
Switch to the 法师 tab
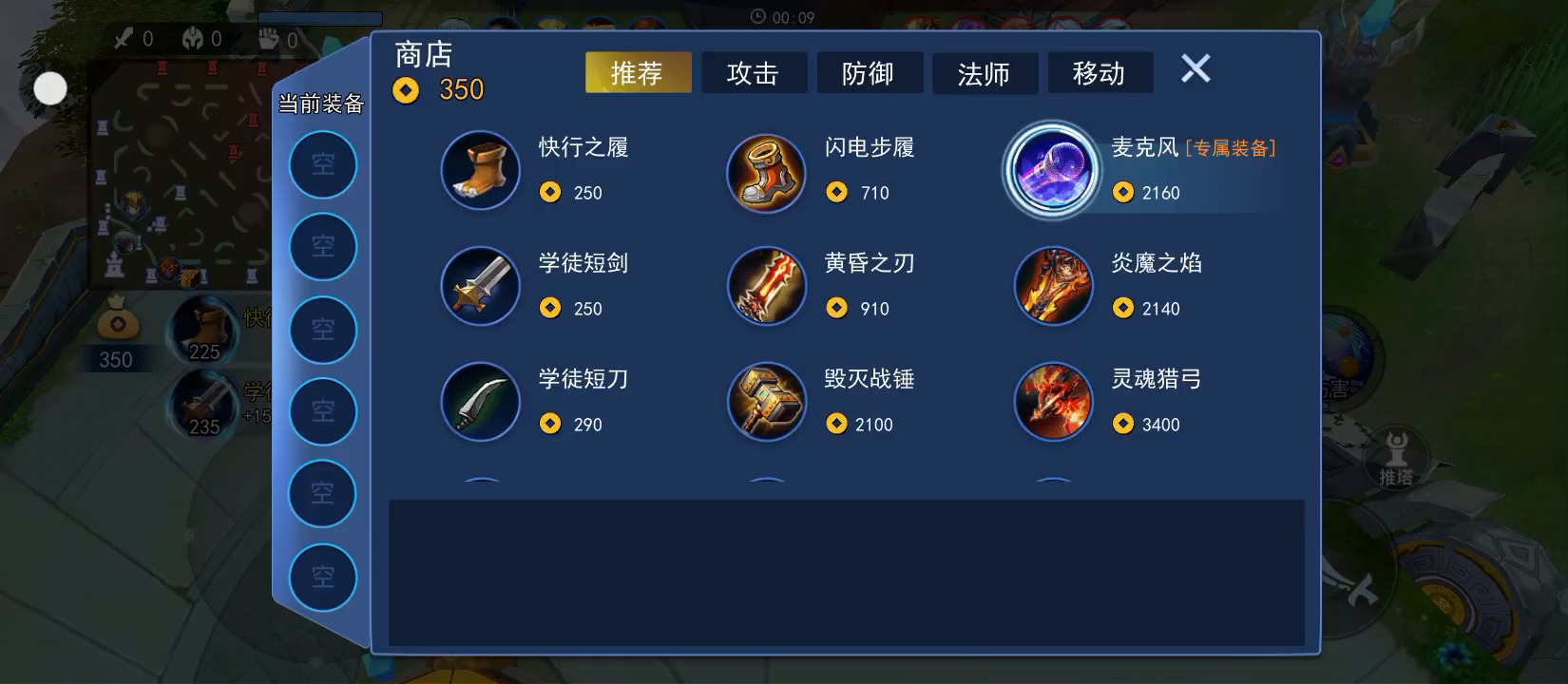tap(985, 73)
